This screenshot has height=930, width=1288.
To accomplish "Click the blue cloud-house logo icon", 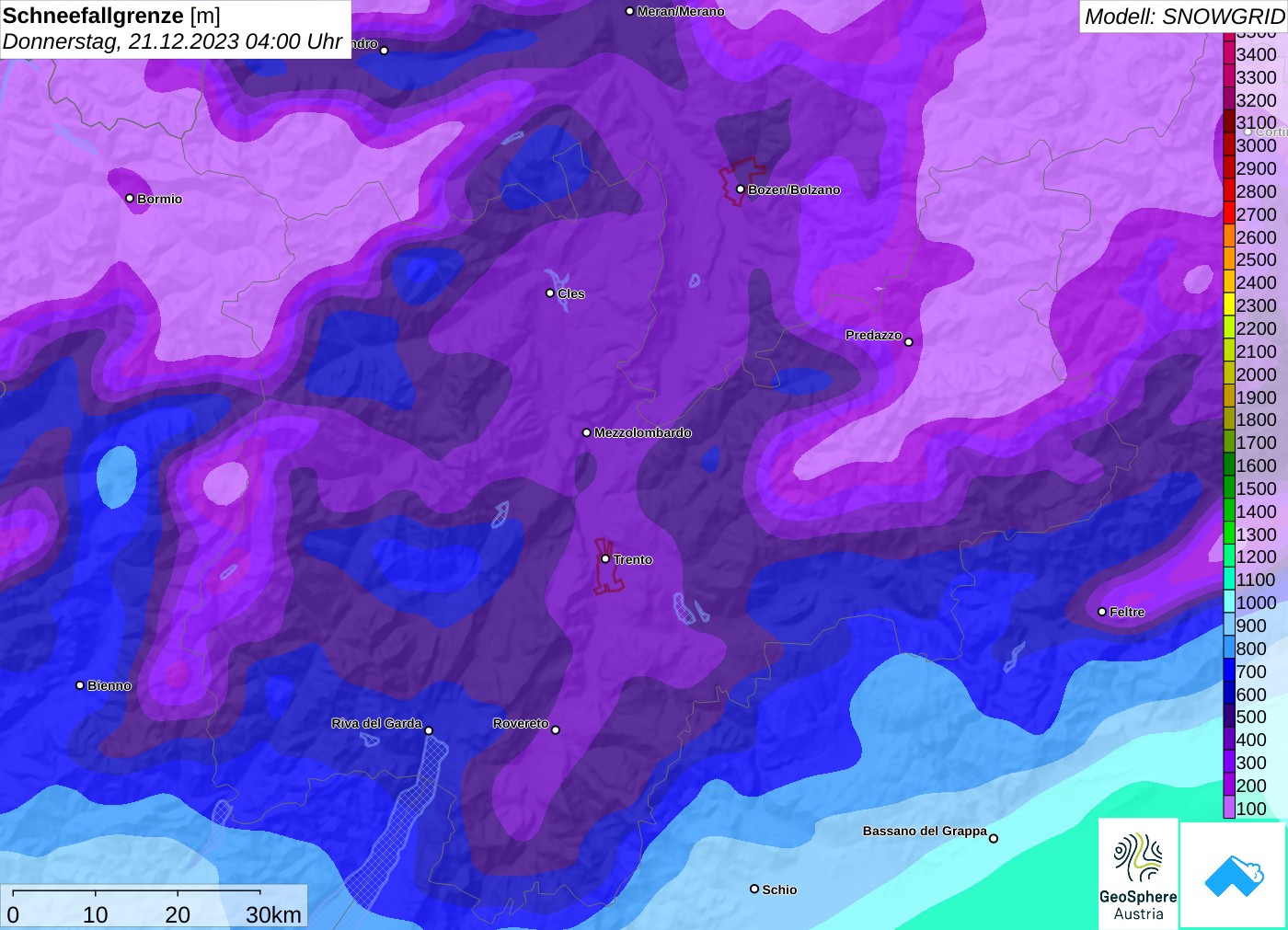I will [1234, 875].
